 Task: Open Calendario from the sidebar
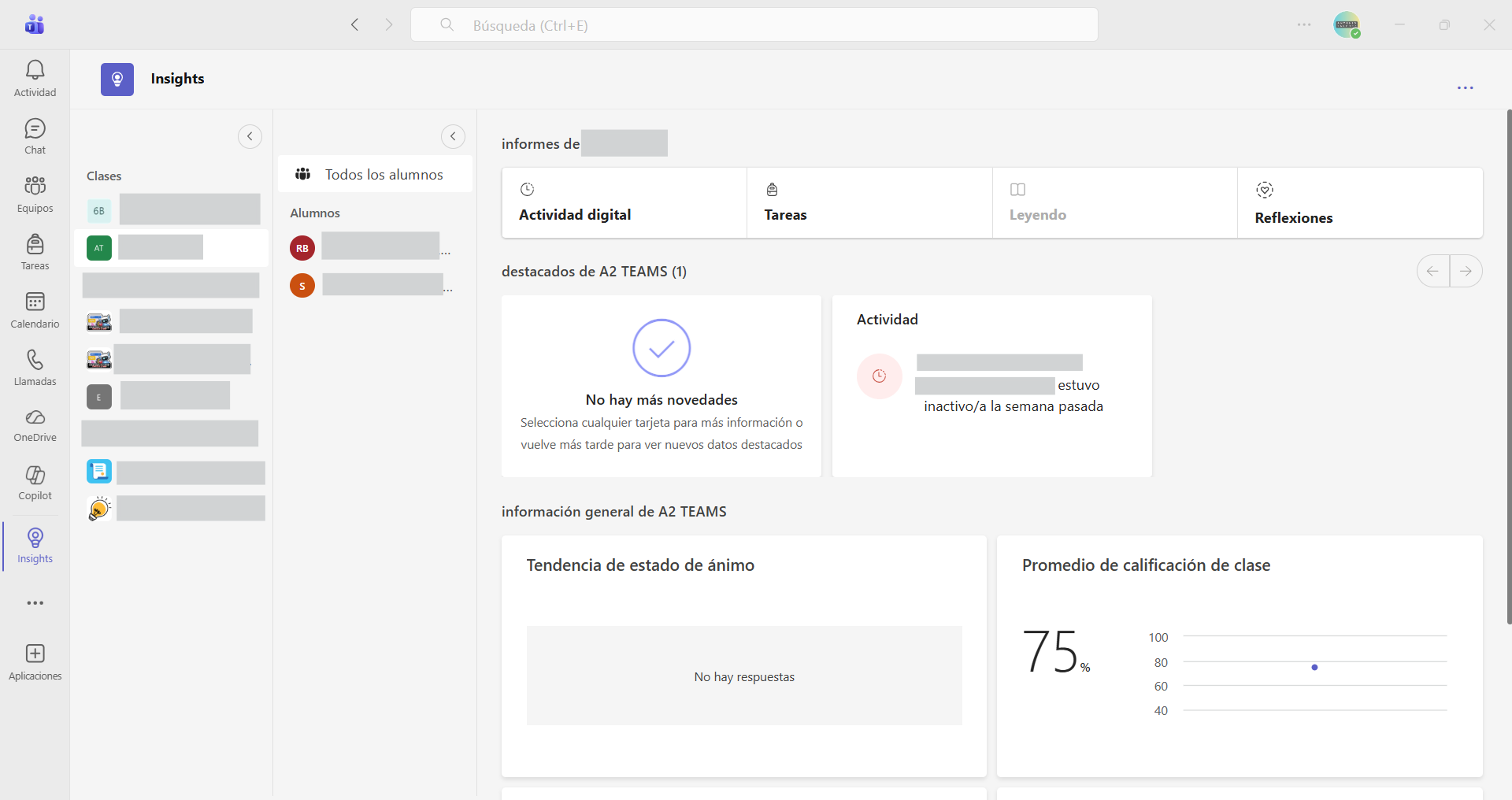35,310
